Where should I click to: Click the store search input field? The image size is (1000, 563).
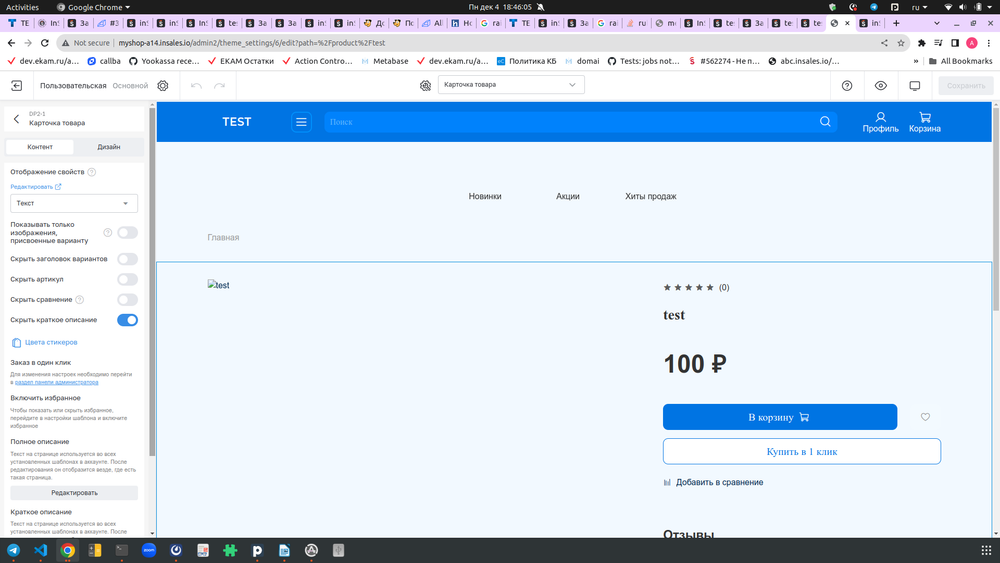pos(570,122)
